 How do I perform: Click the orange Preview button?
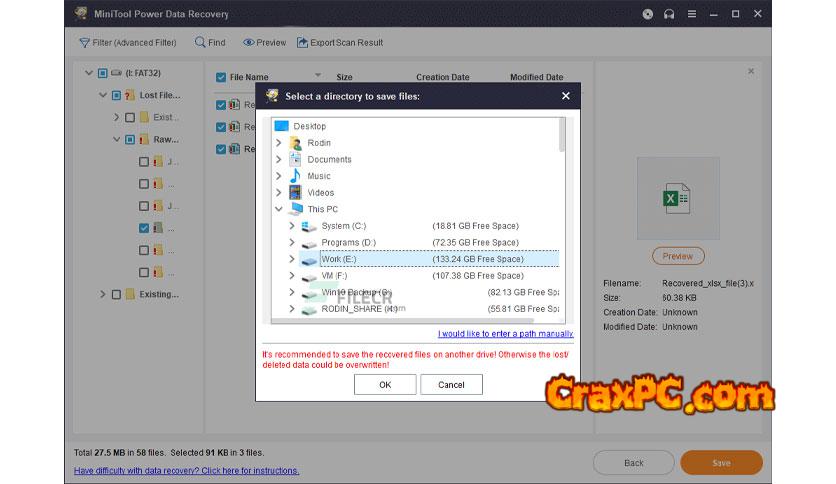[678, 256]
